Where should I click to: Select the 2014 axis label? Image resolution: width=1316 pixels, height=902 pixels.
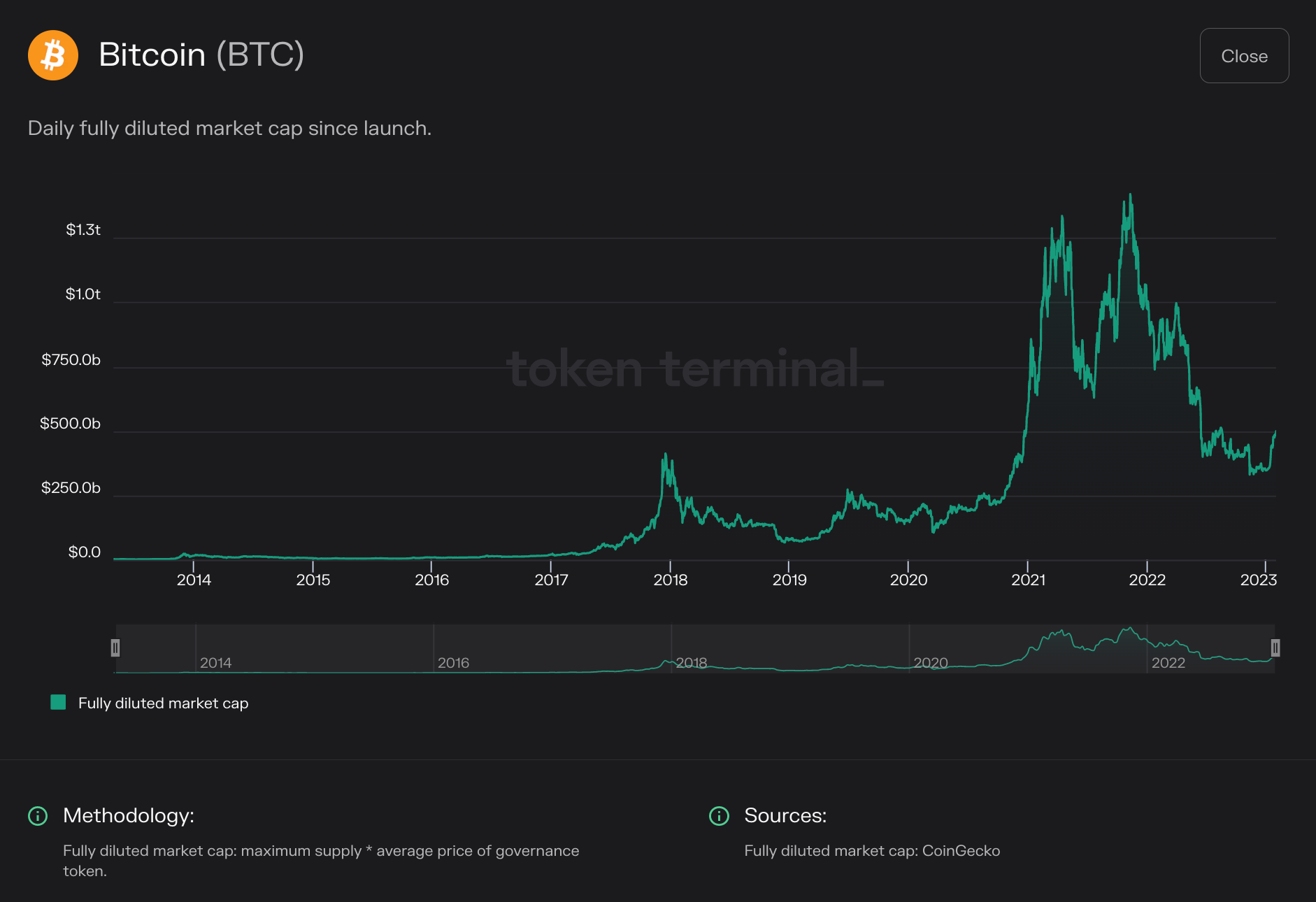point(193,580)
